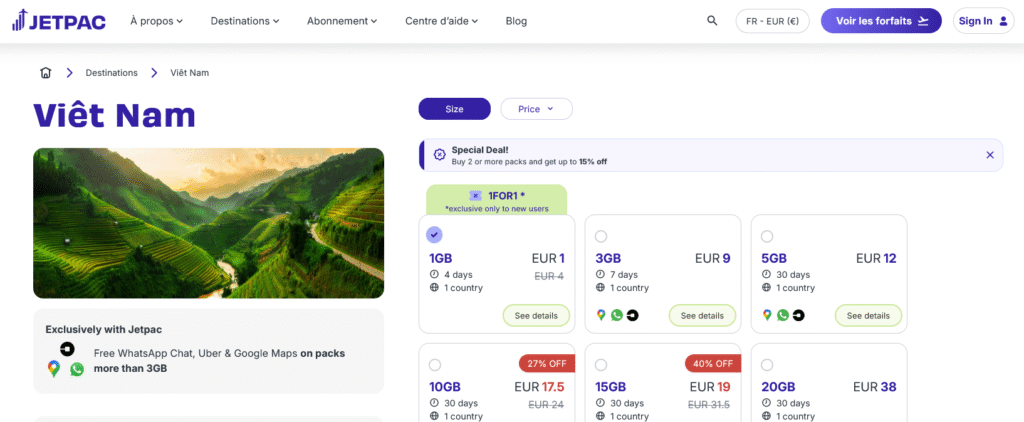Image resolution: width=1024 pixels, height=422 pixels.
Task: Open the search magnifier icon
Action: (712, 21)
